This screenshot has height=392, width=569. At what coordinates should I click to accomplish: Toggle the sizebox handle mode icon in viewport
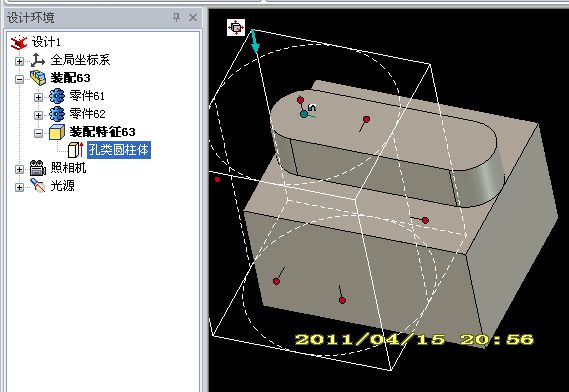pos(236,28)
